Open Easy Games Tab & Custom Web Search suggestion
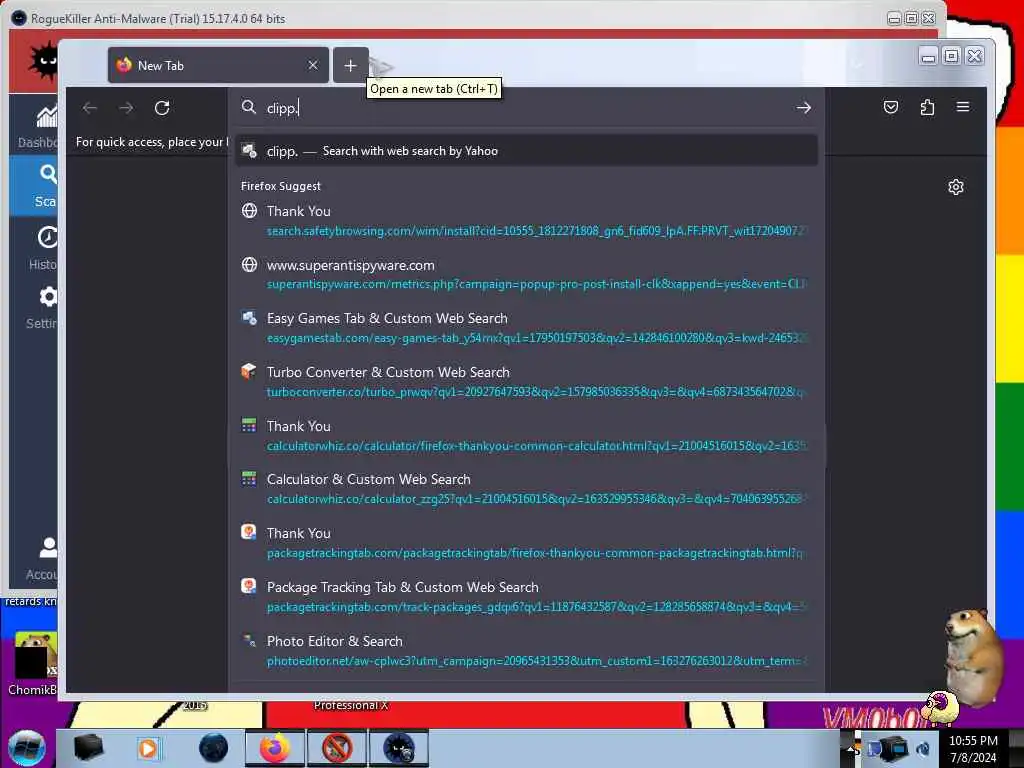The height and width of the screenshot is (768, 1024). click(x=526, y=328)
